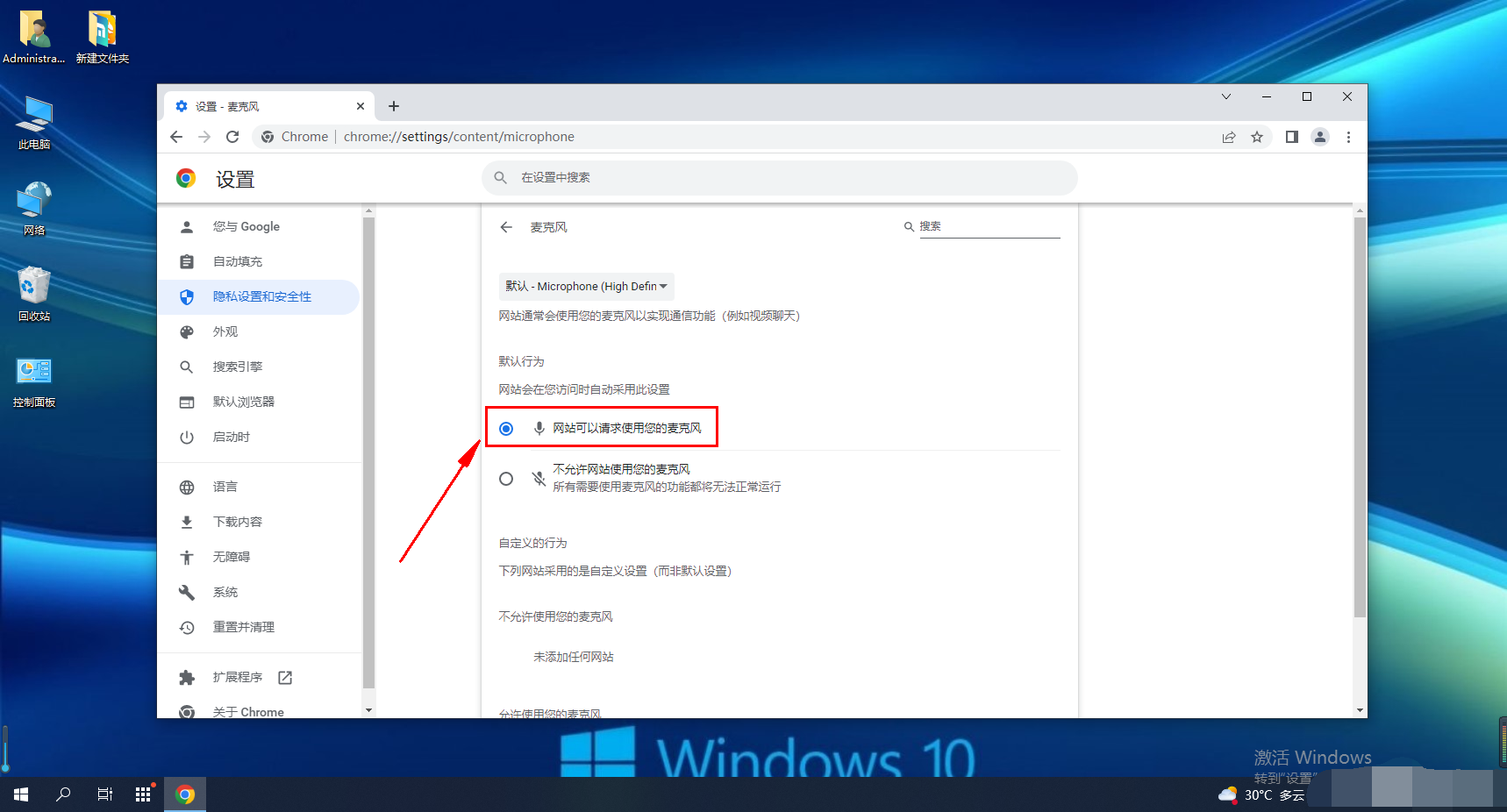Select 网站可以请求使用您的麦克风 radio button

(x=506, y=429)
